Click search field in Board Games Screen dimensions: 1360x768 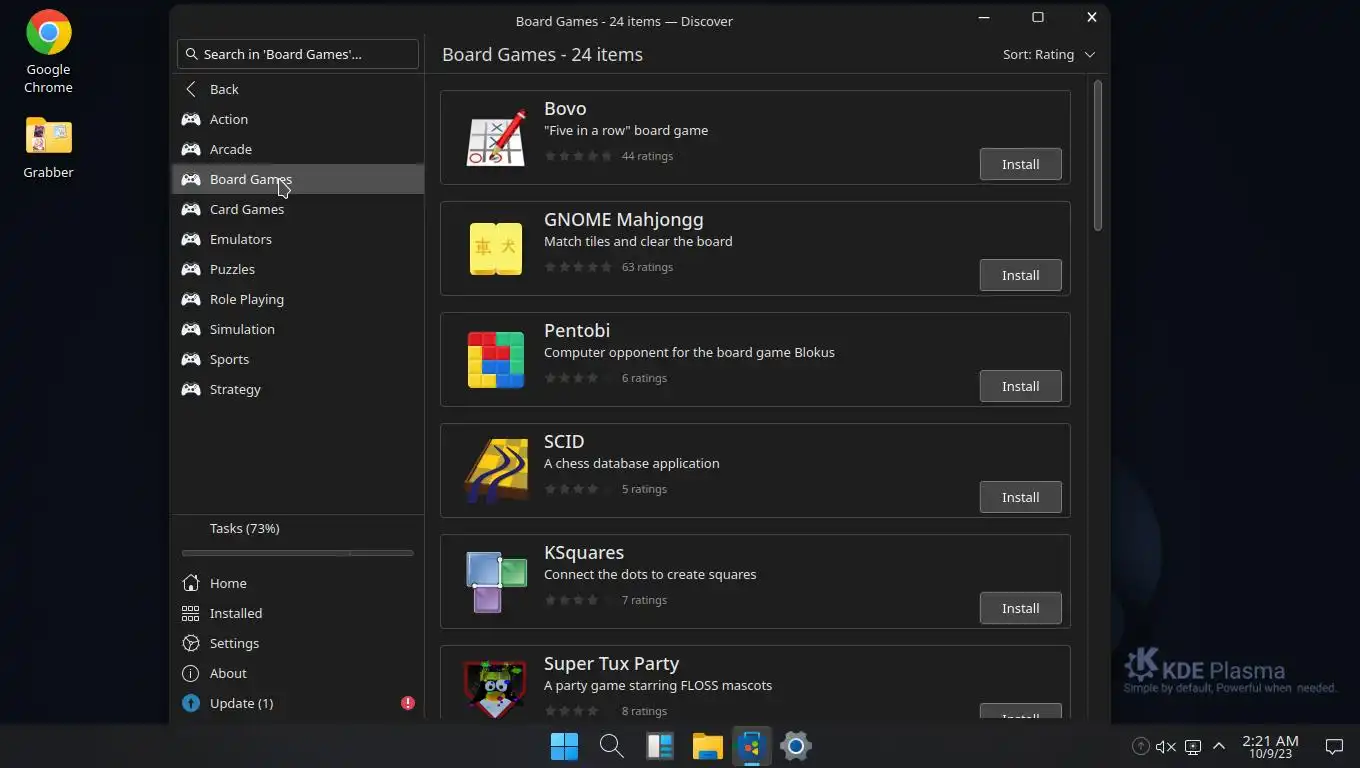297,54
